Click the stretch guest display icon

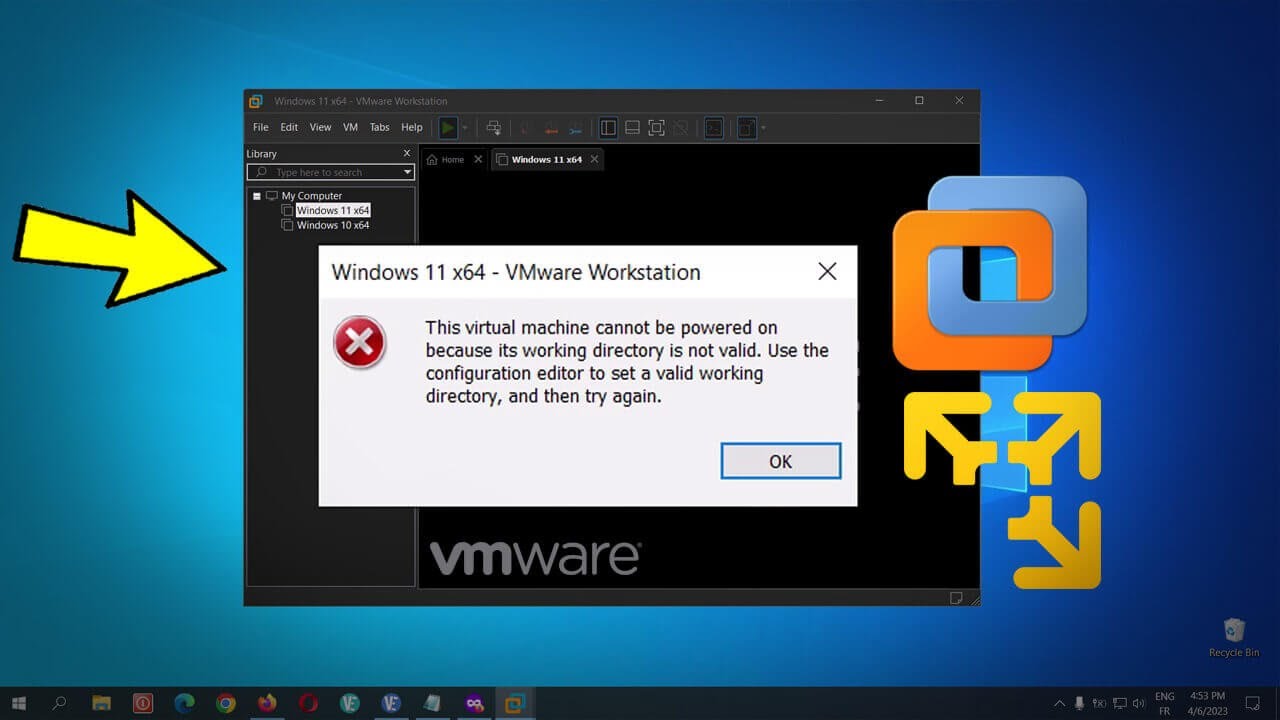pyautogui.click(x=747, y=128)
